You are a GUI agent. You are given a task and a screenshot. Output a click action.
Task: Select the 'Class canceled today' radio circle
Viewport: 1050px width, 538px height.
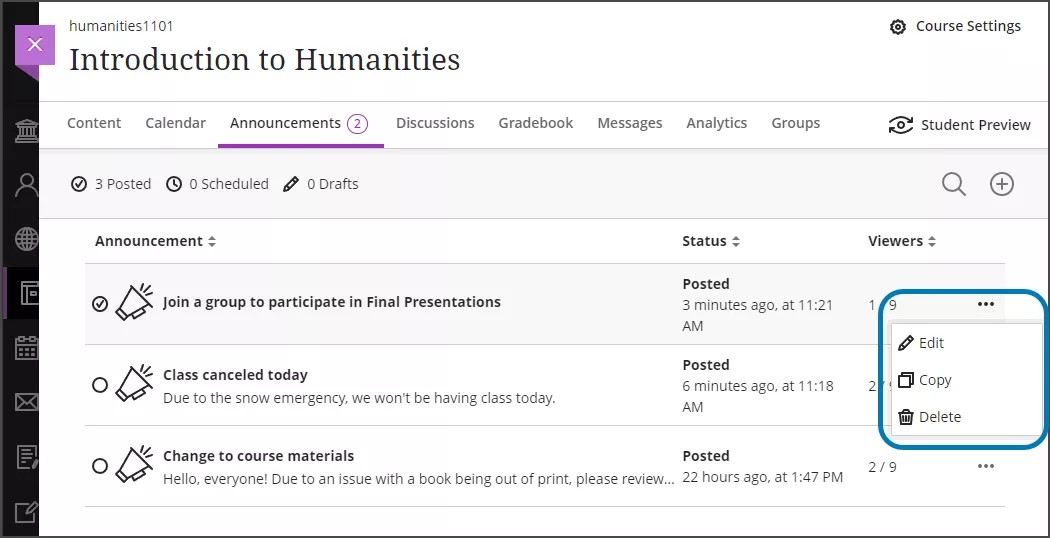(100, 385)
